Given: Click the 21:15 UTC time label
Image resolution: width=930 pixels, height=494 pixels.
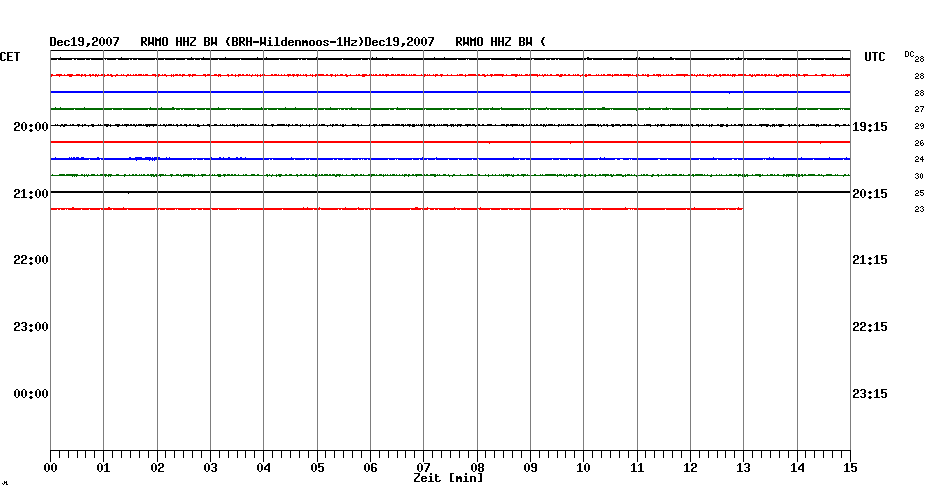Looking at the screenshot, I should (870, 260).
